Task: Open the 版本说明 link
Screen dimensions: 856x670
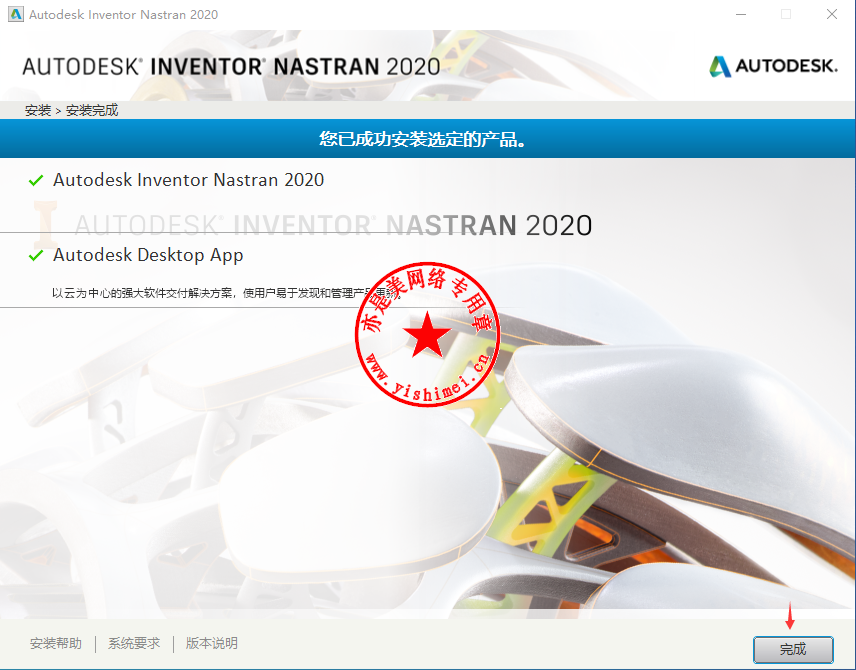Action: 211,643
